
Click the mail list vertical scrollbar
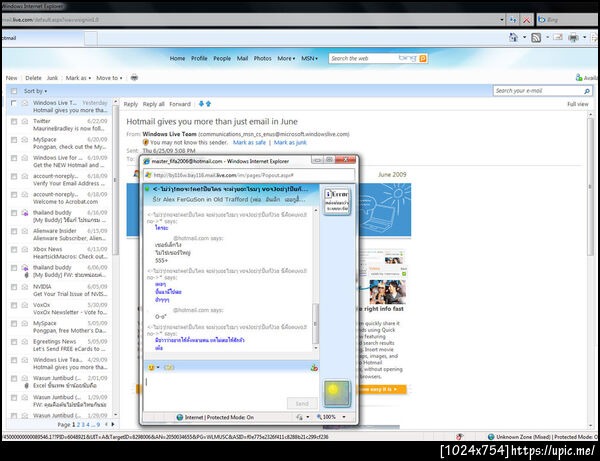pyautogui.click(x=116, y=256)
